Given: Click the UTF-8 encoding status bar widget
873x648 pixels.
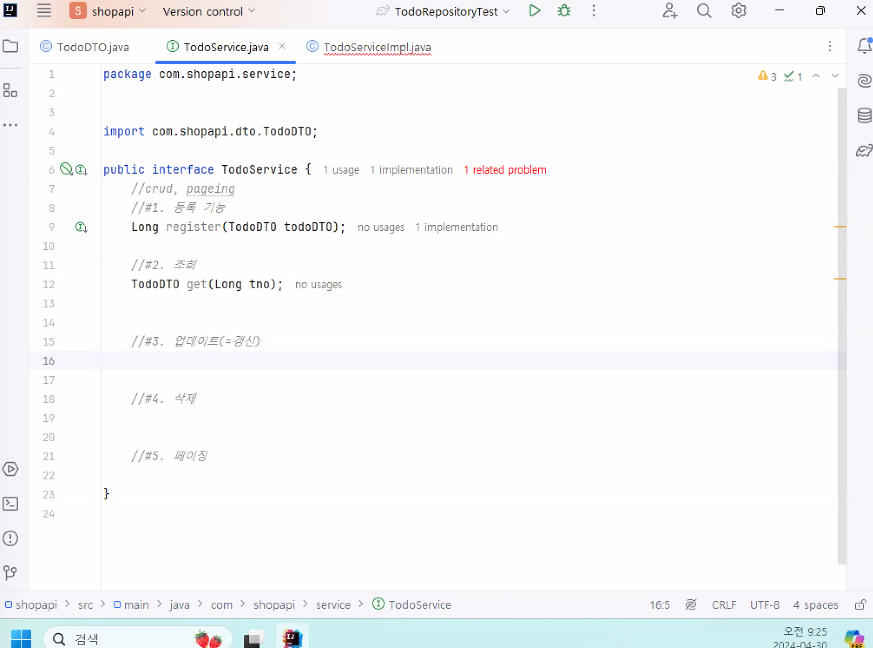Looking at the screenshot, I should [x=764, y=604].
